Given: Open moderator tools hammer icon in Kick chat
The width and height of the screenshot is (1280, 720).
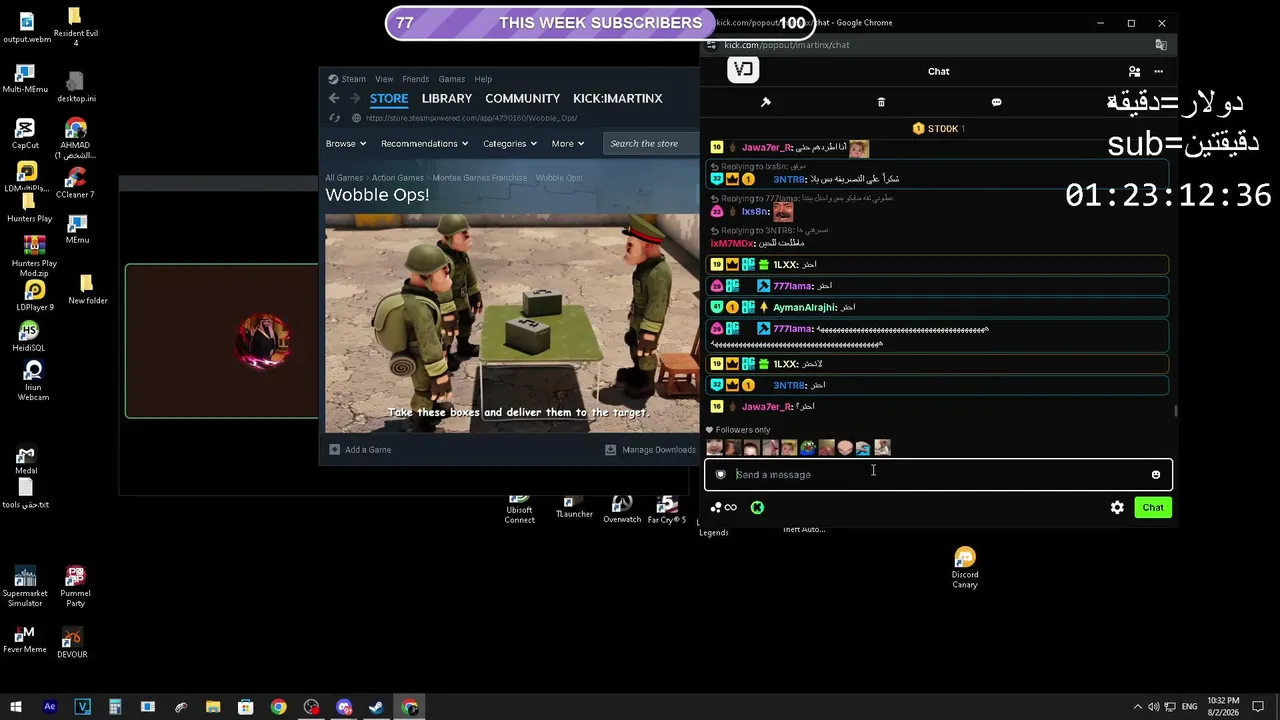Looking at the screenshot, I should [766, 102].
